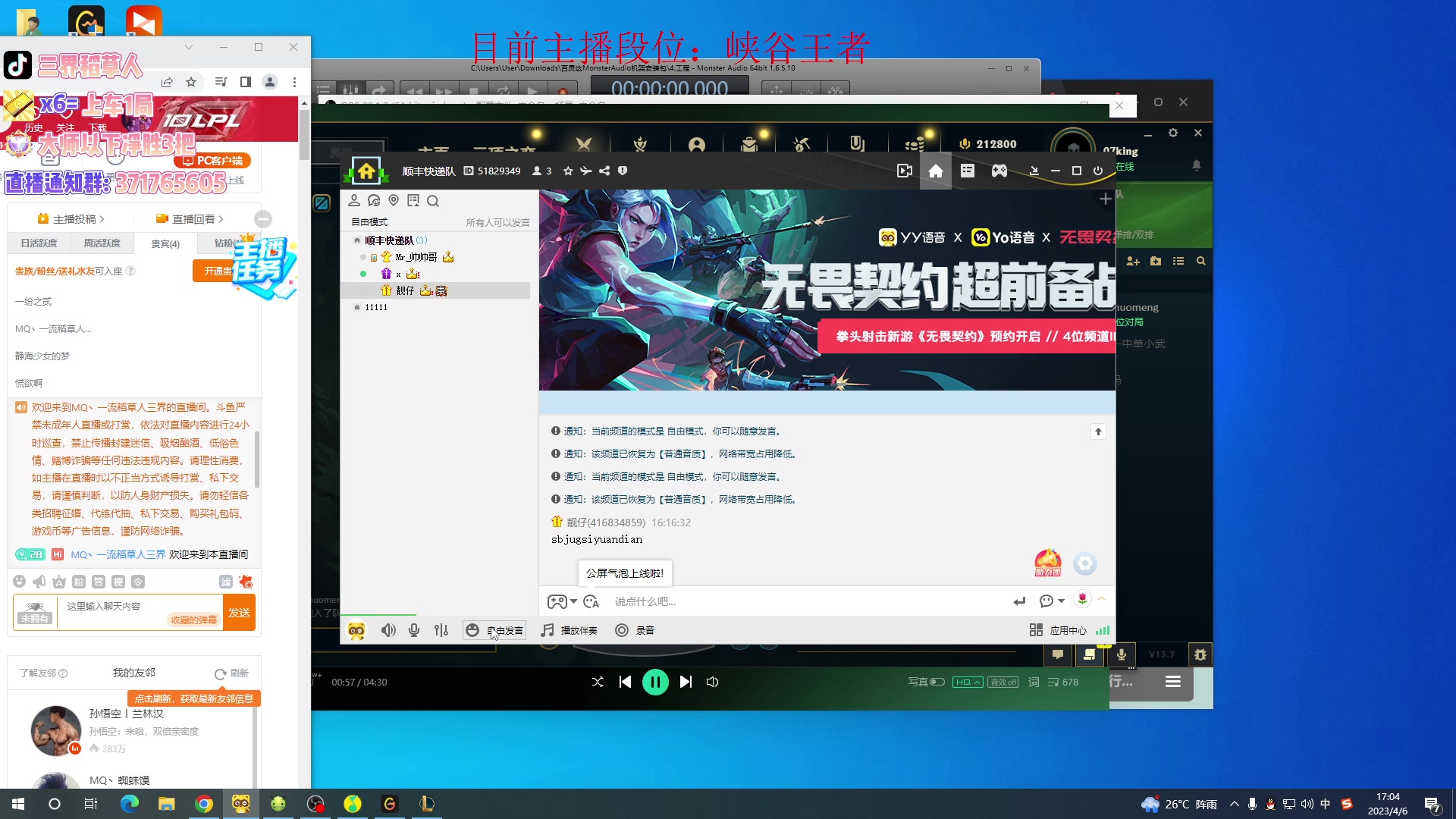Open the 无畏契约 promotional banner
Screen dimensions: 1456x819
click(x=827, y=290)
